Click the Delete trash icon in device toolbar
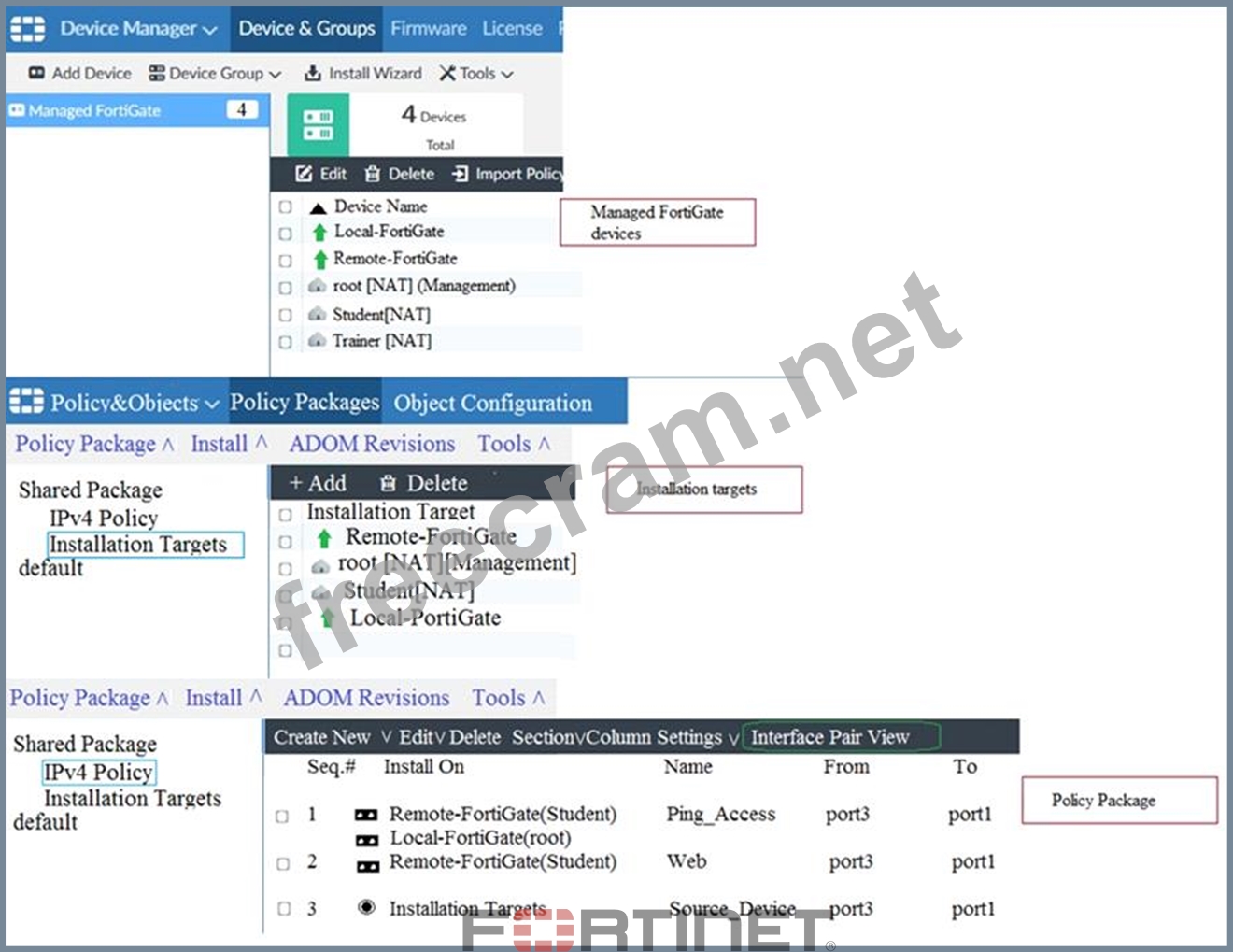Screen dimensions: 1233x952 pos(373,174)
